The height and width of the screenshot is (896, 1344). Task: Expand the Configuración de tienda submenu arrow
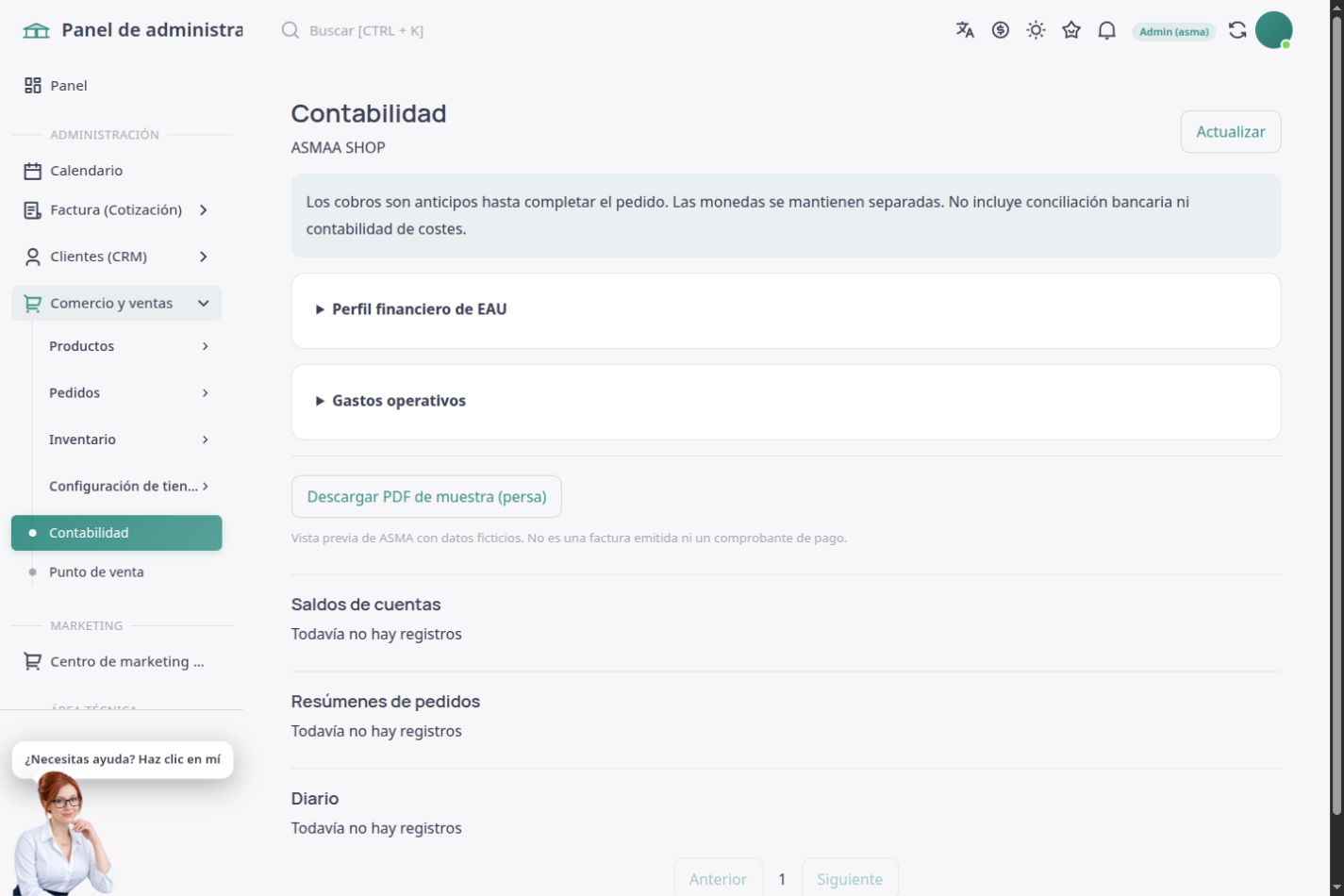[x=205, y=487]
